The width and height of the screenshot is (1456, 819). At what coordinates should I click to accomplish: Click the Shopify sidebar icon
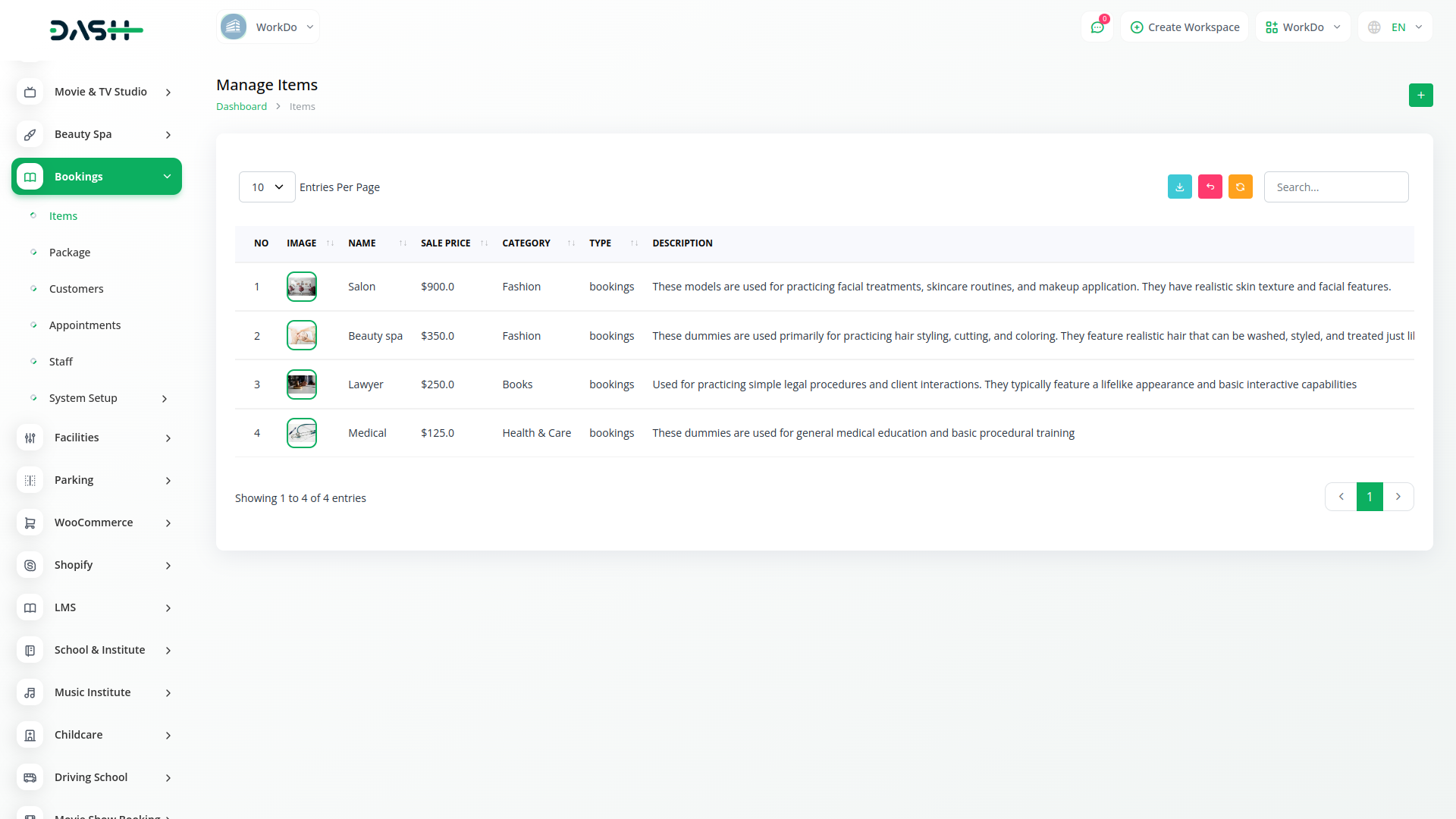[x=30, y=565]
